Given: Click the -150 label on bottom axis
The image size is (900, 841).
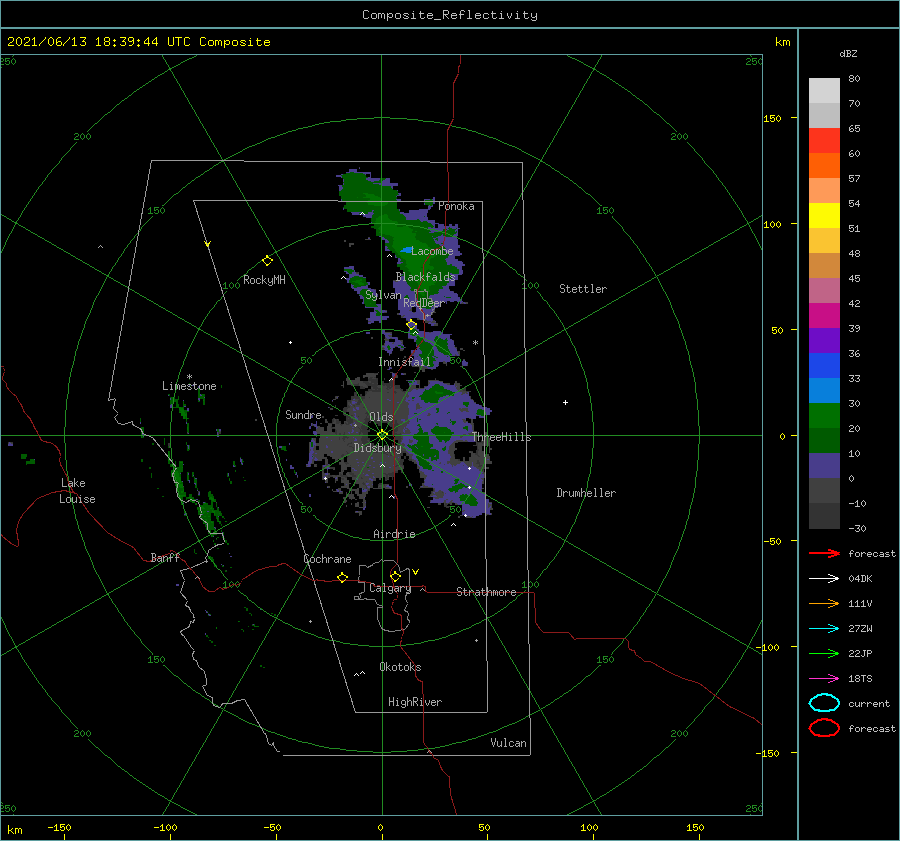Looking at the screenshot, I should point(59,827).
